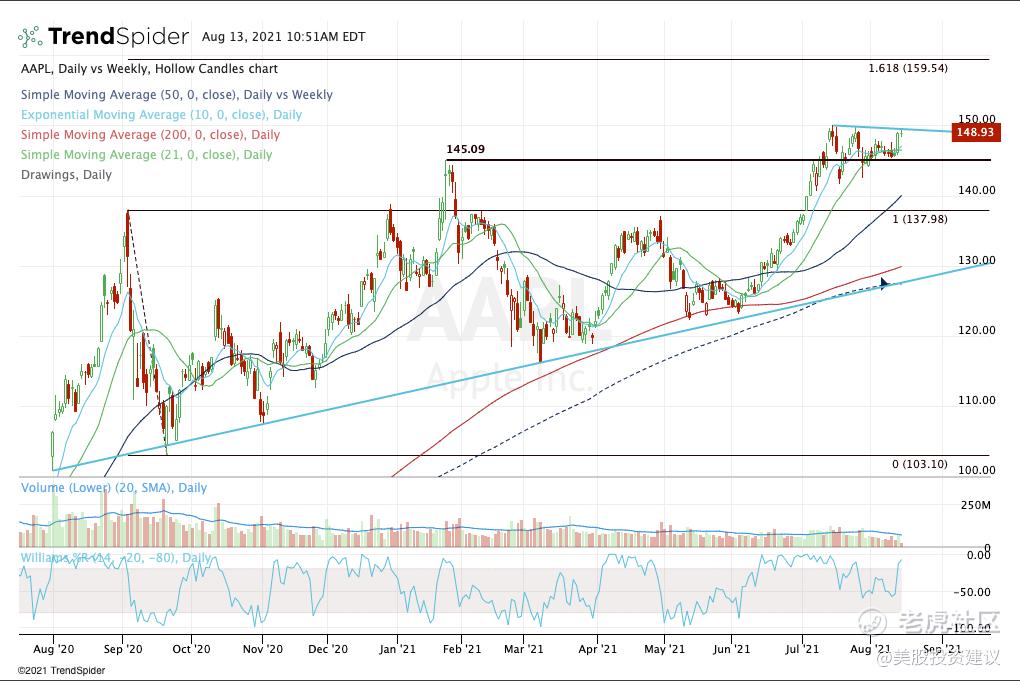Click the Feb '21 date axis label
Viewport: 1020px width, 681px height.
click(x=462, y=649)
